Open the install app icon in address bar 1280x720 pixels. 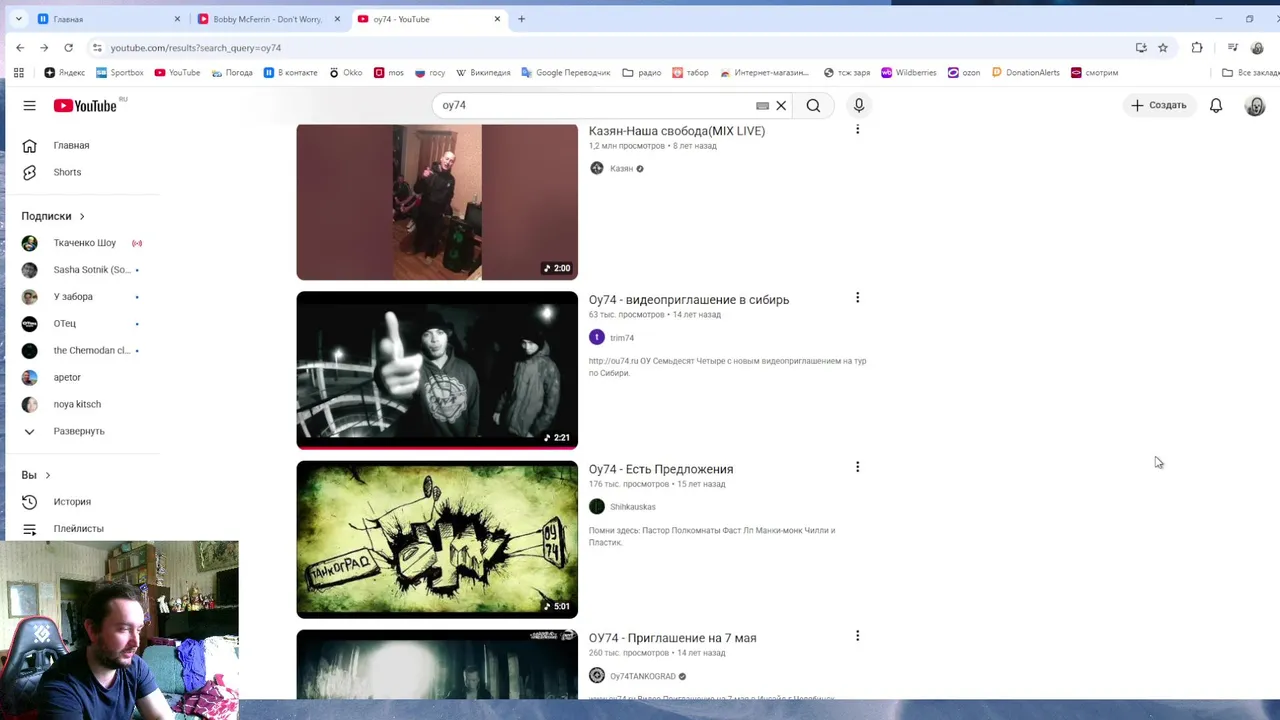[x=1141, y=48]
